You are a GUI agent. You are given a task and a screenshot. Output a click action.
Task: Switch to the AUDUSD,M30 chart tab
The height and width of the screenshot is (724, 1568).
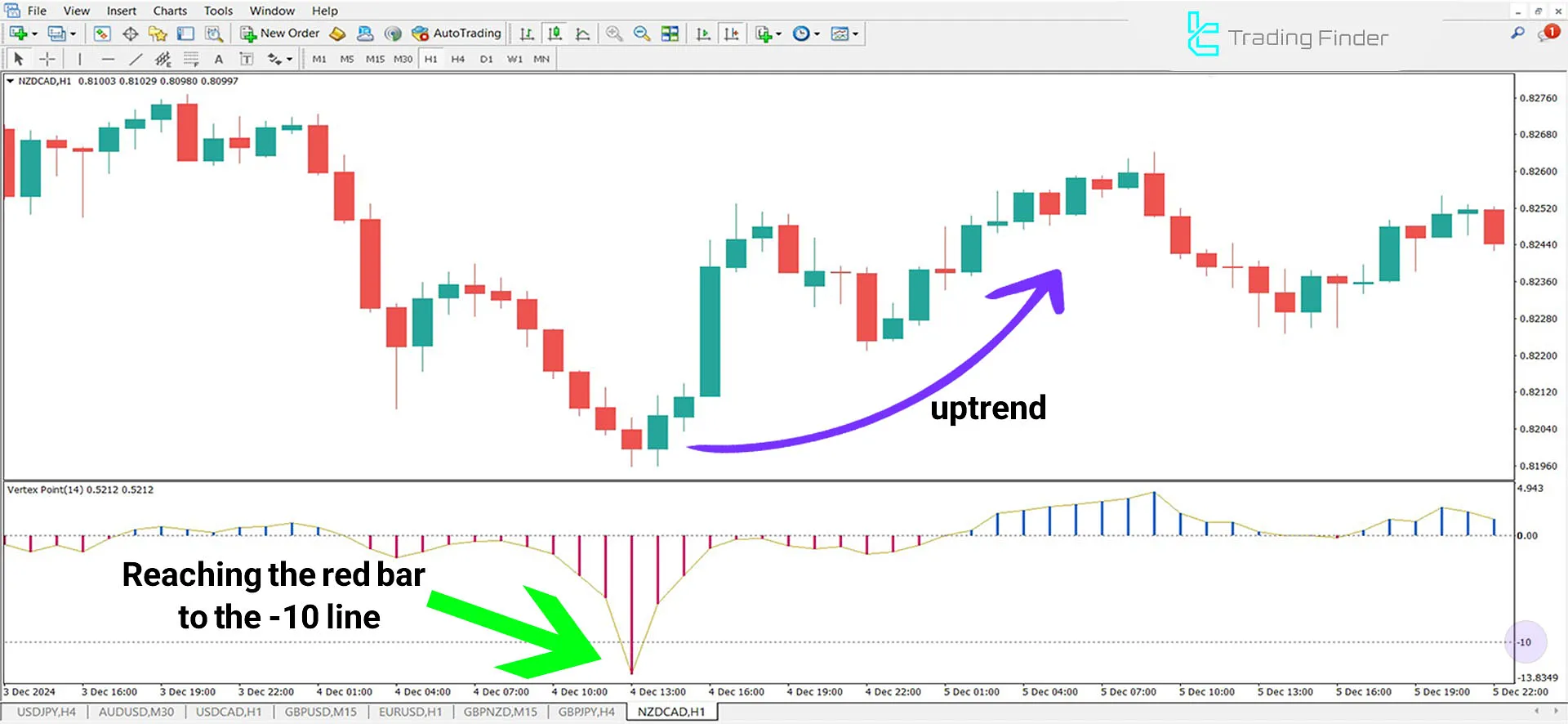(136, 712)
